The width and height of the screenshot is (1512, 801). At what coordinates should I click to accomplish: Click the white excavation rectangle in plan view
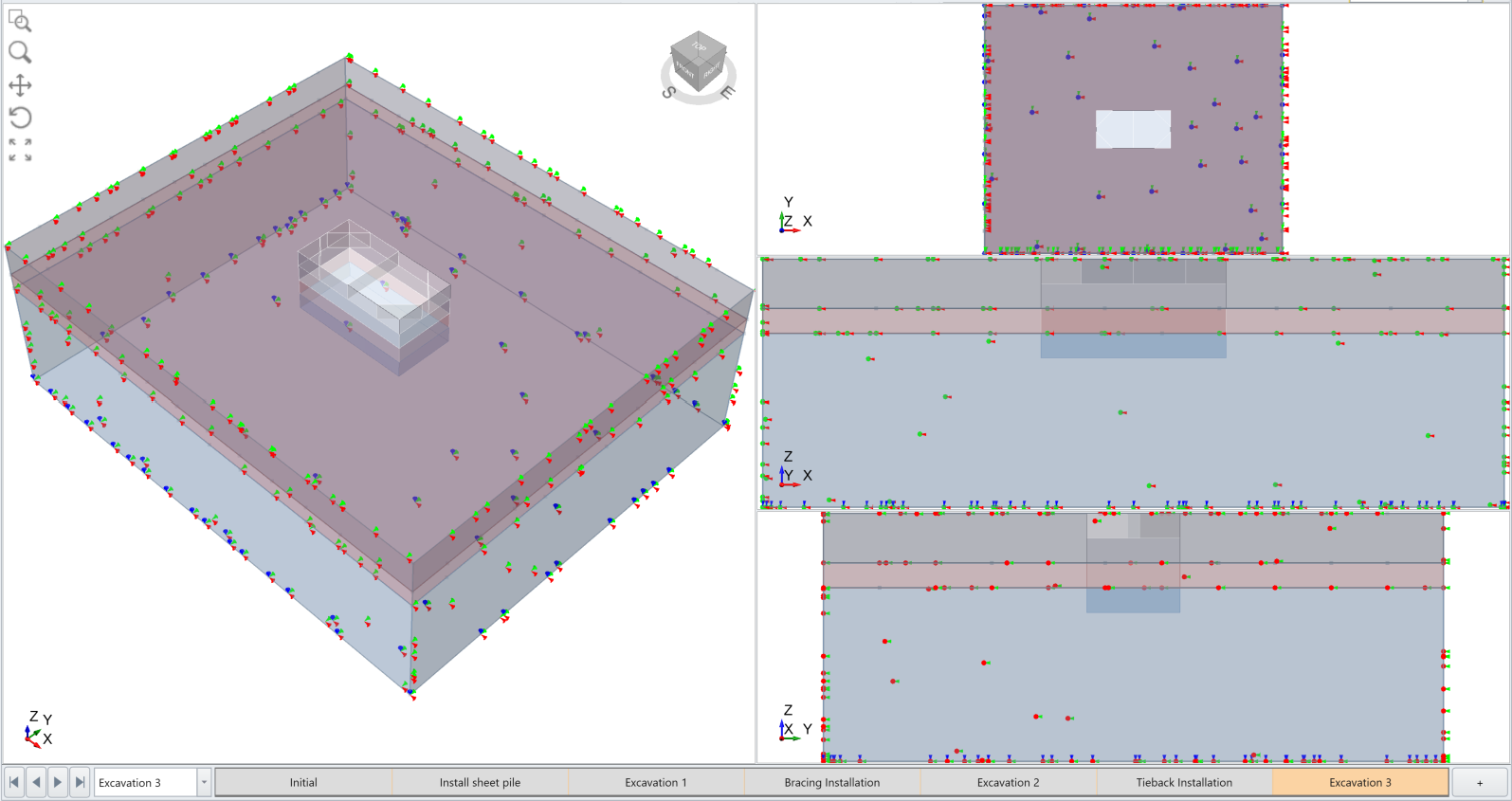click(x=1133, y=129)
